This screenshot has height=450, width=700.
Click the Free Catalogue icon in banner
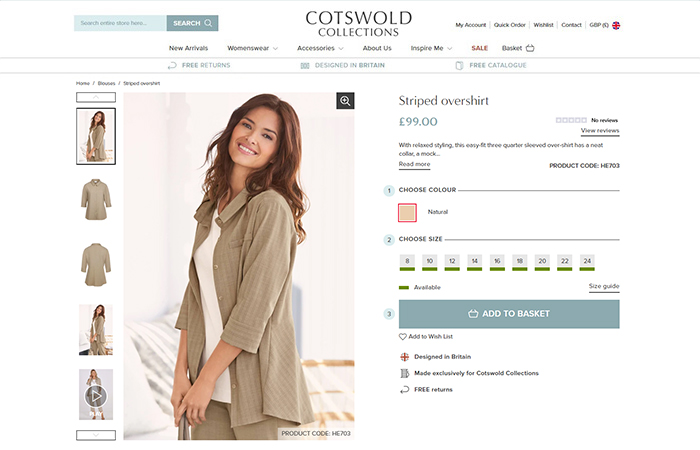point(459,66)
